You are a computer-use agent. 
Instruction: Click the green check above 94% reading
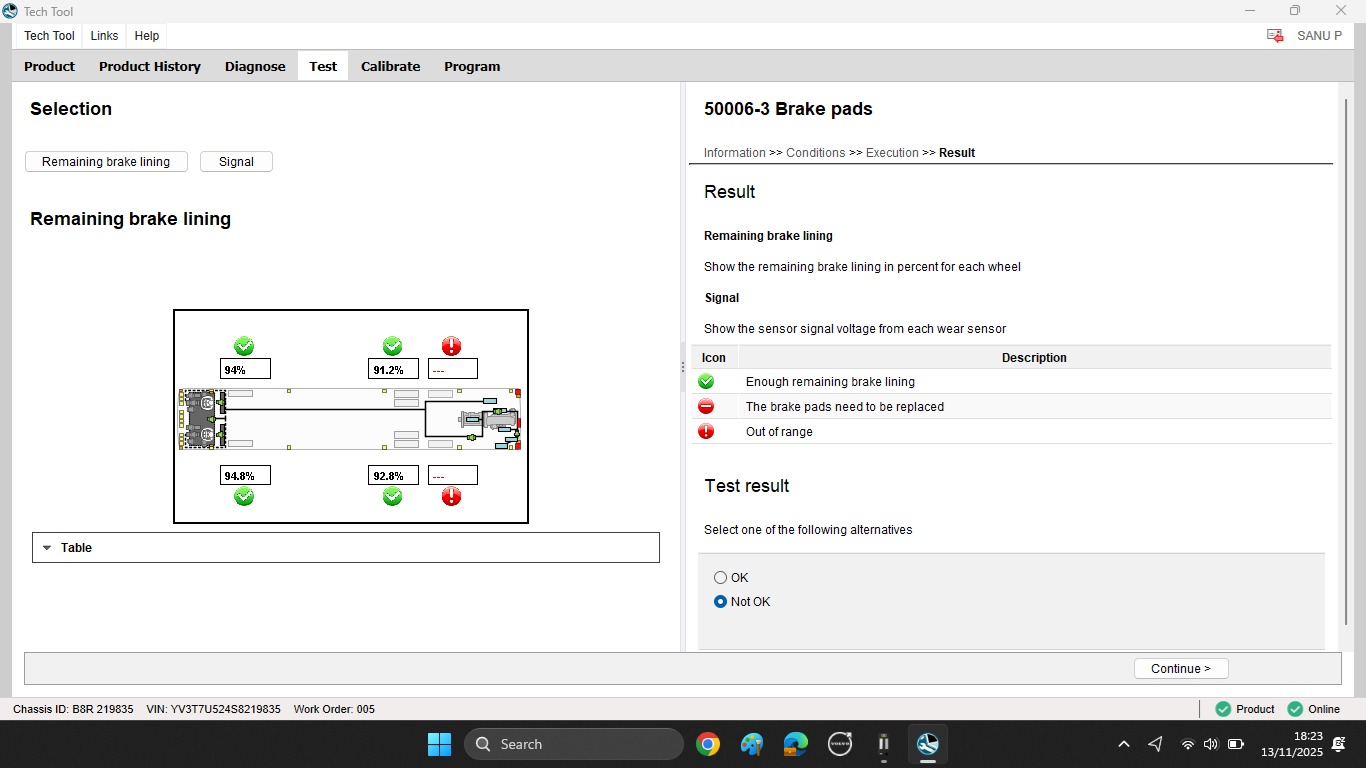(x=244, y=346)
